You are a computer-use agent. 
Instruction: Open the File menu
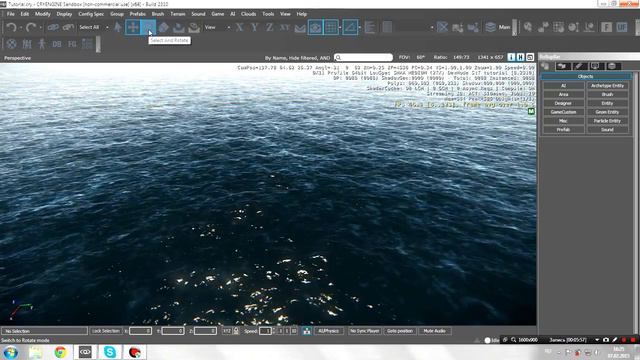click(x=11, y=14)
